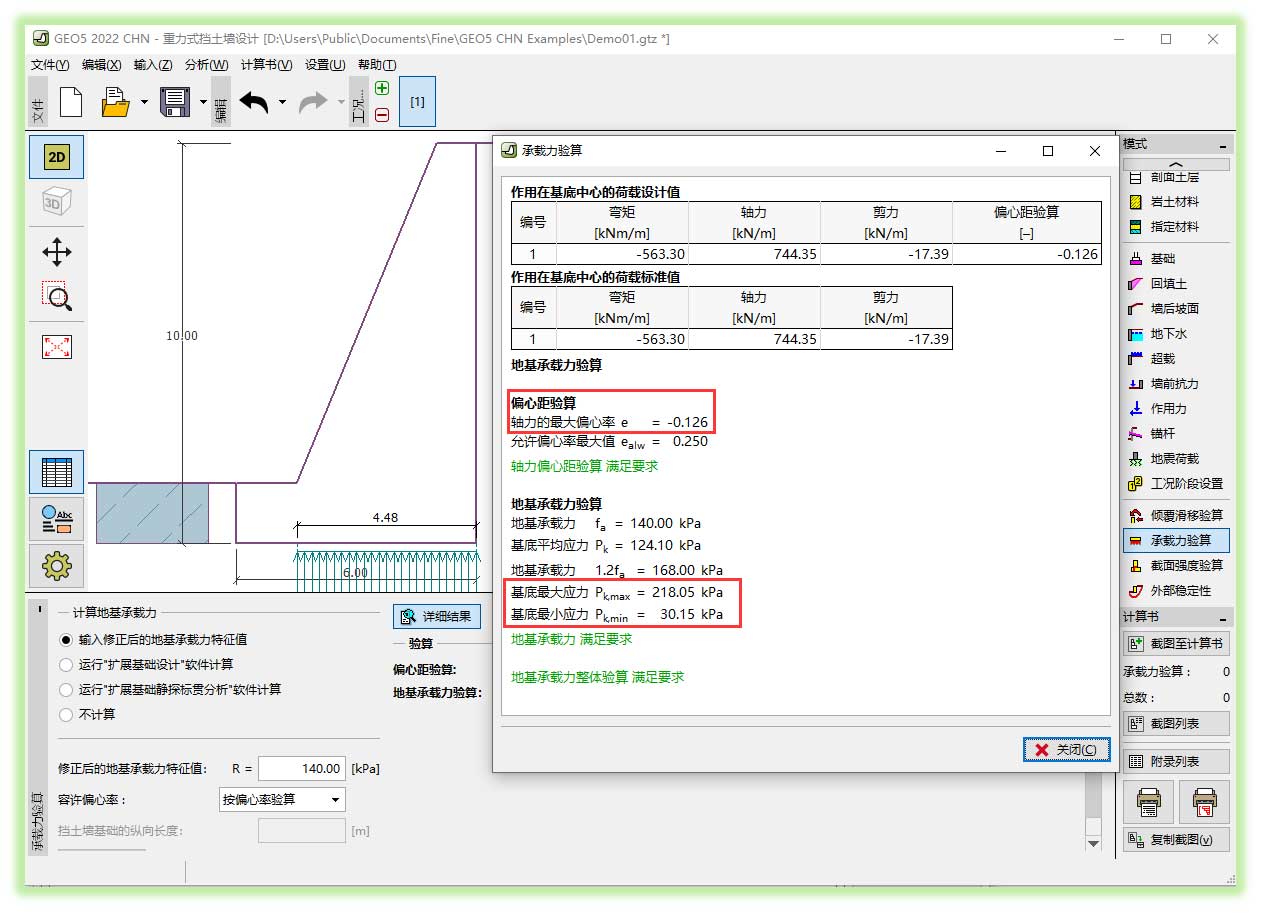Screen dimensions: 1263x914
Task: Add a construction stage with green plus
Action: [382, 88]
